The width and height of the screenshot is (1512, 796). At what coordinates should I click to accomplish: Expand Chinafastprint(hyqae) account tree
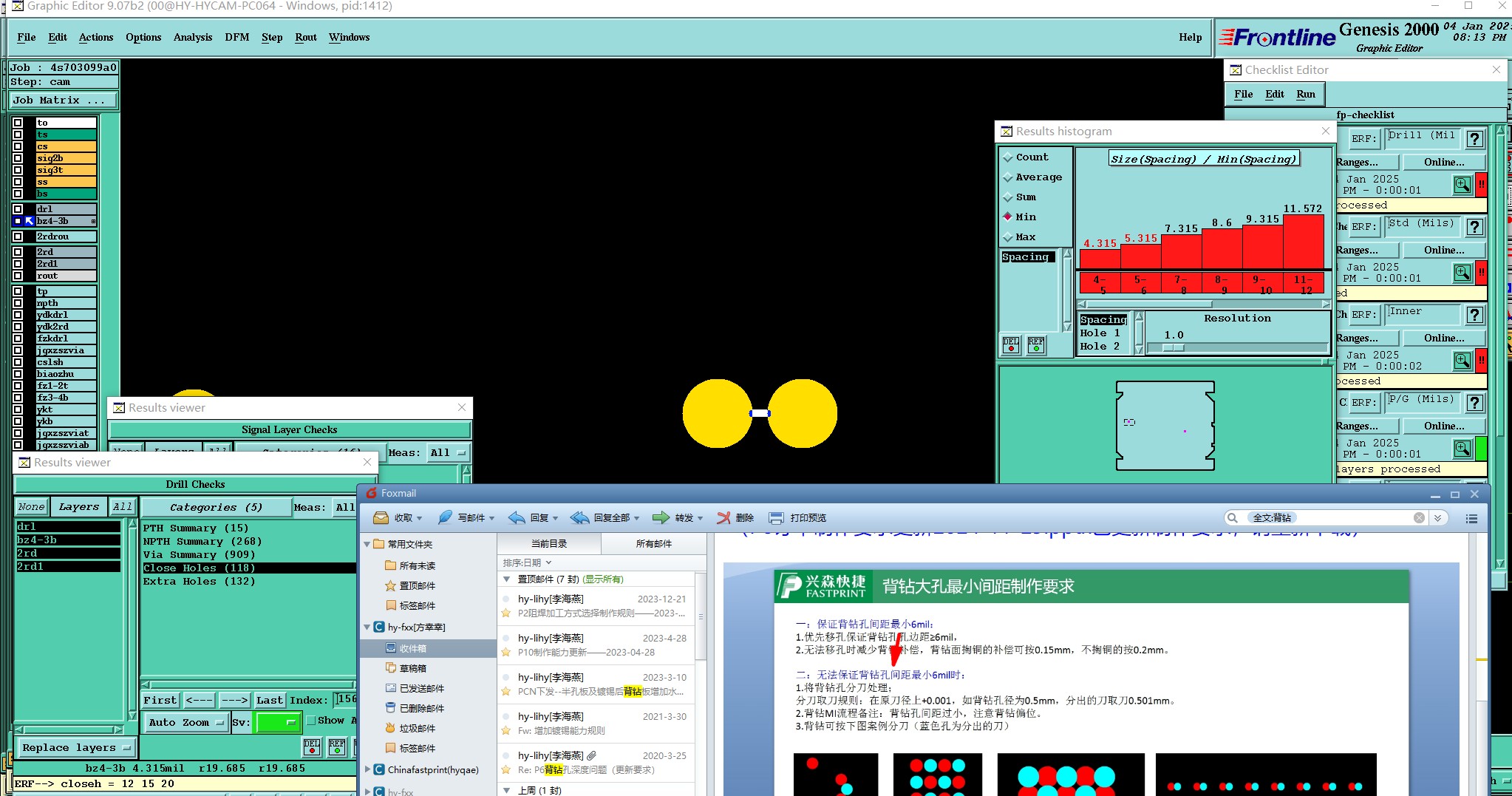pyautogui.click(x=367, y=769)
